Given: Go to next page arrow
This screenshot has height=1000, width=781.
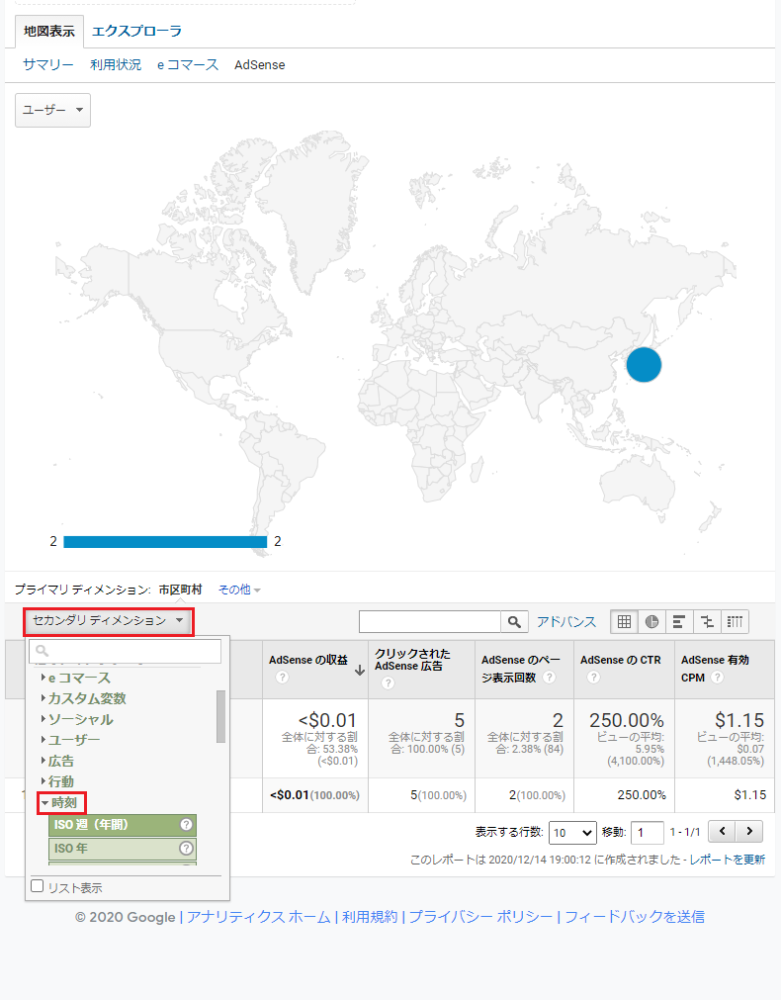Looking at the screenshot, I should pyautogui.click(x=750, y=831).
